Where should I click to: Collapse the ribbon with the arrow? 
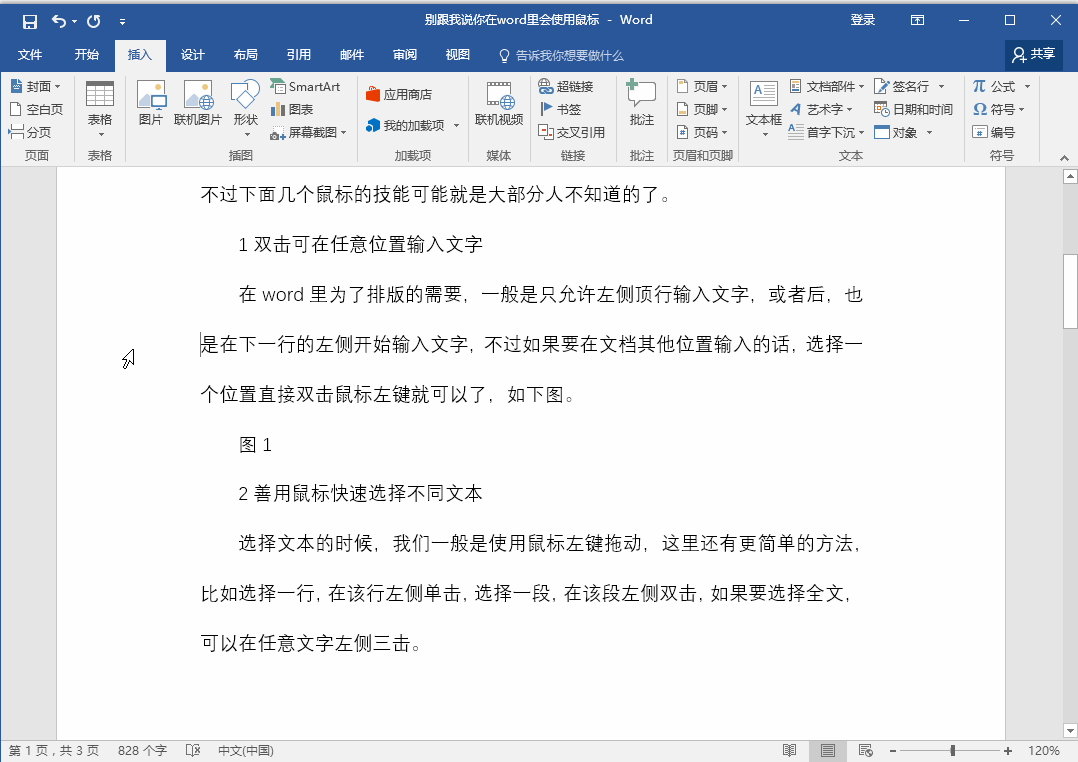[x=1064, y=158]
